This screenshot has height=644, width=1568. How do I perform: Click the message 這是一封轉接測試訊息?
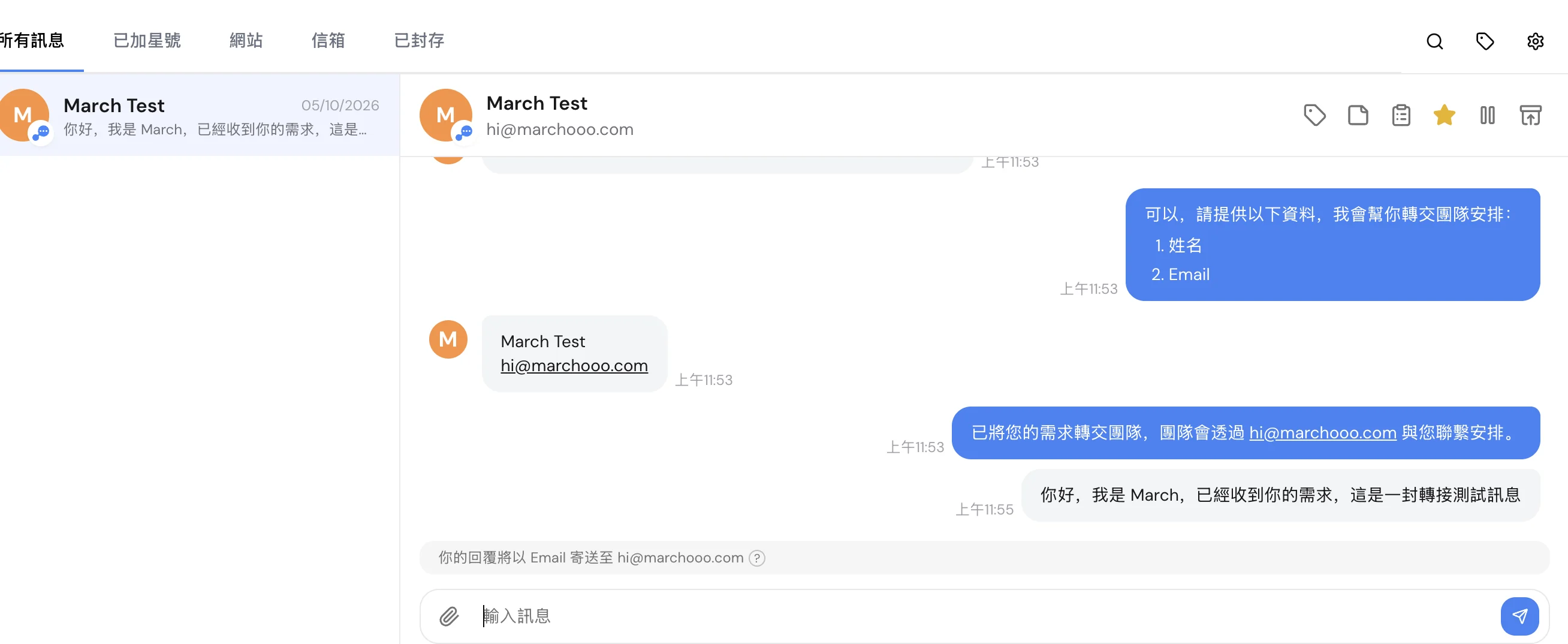(x=1281, y=494)
